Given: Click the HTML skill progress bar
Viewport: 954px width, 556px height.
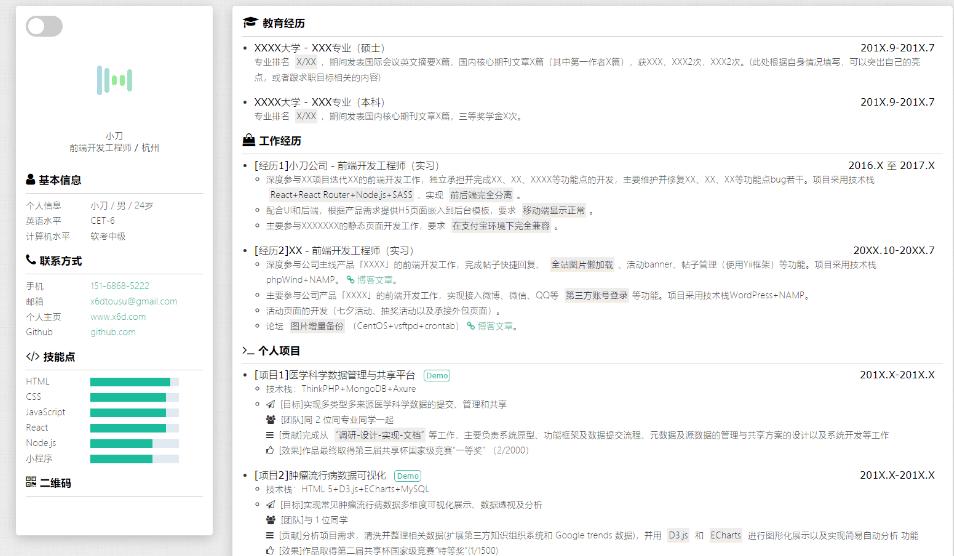Looking at the screenshot, I should click(134, 382).
